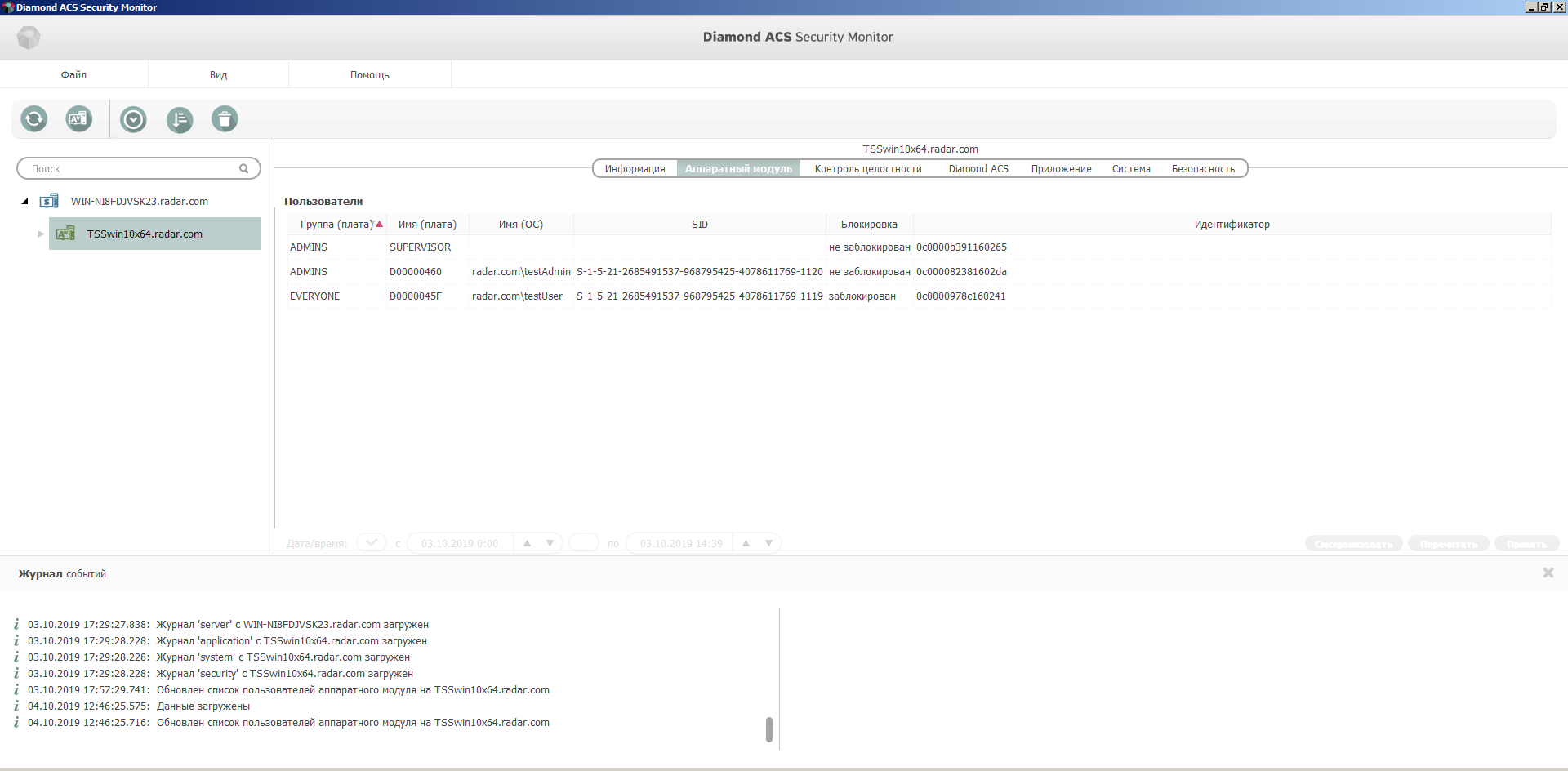1568x771 pixels.
Task: Switch to the Приложение tab
Action: click(1061, 169)
